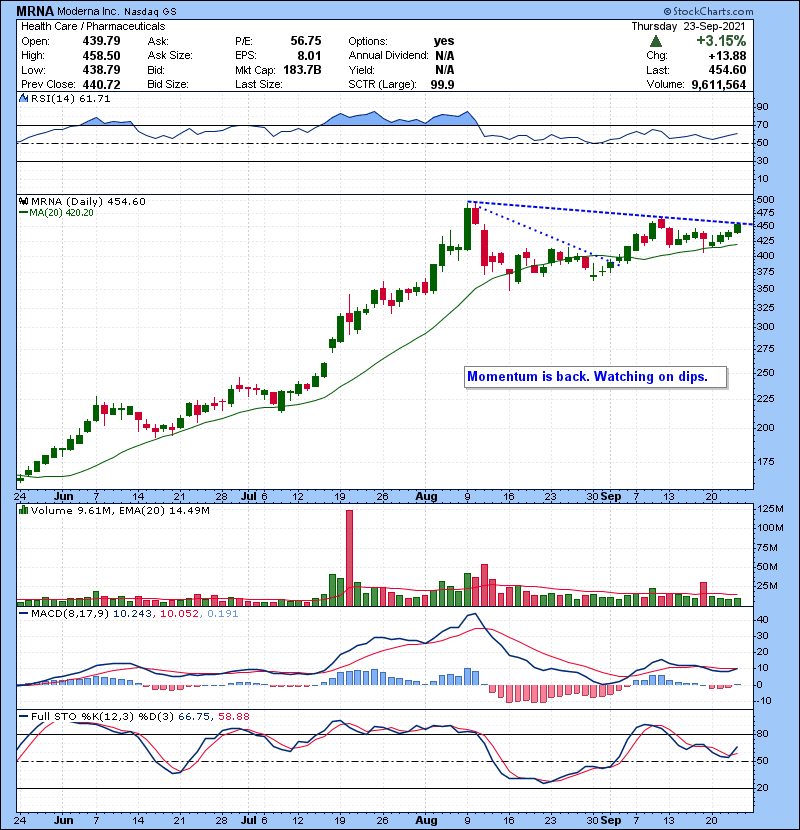Click the EPS value 8.01
This screenshot has height=830, width=800.
tap(310, 56)
